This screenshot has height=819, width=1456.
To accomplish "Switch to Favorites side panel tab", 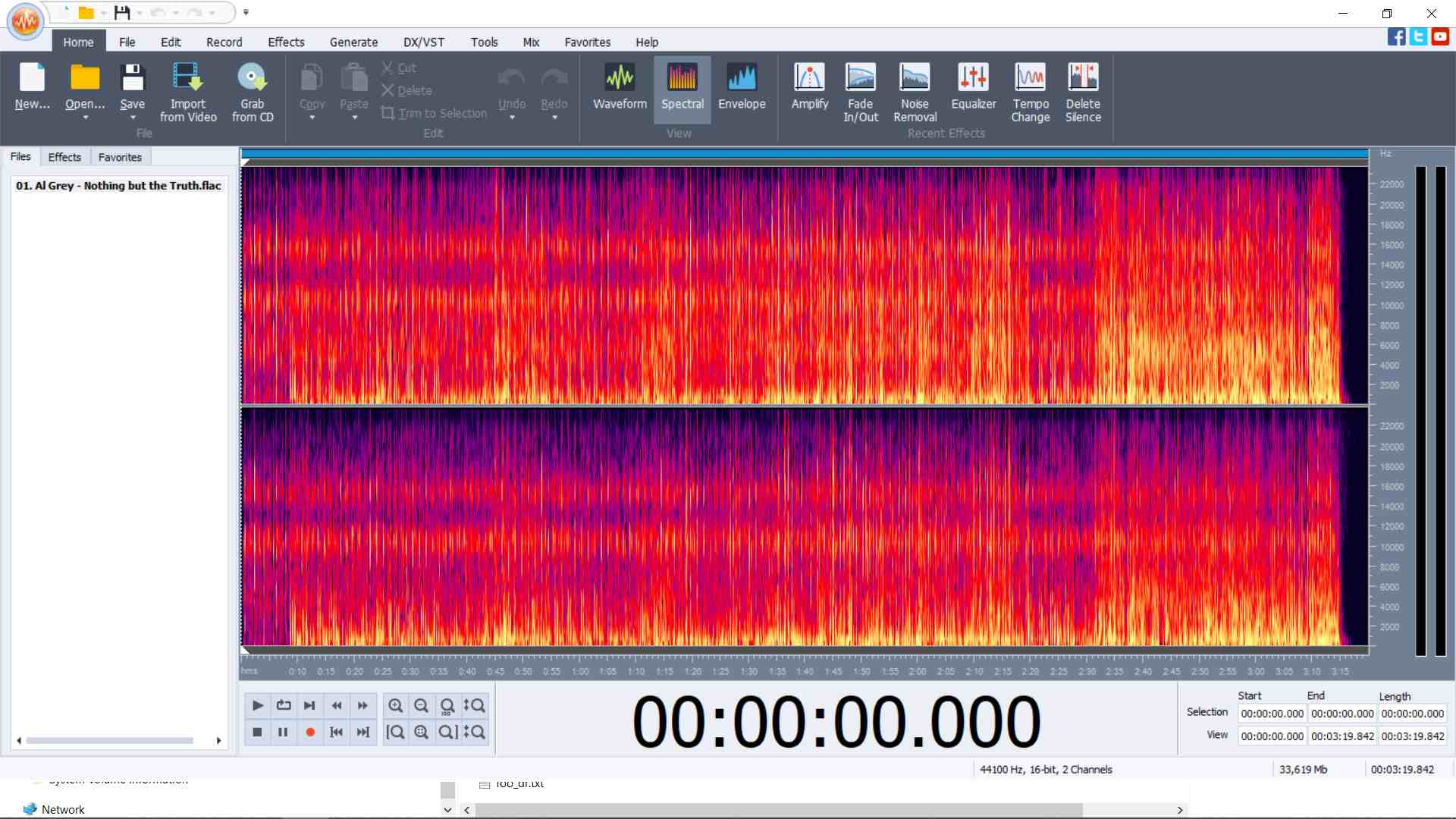I will [x=120, y=157].
